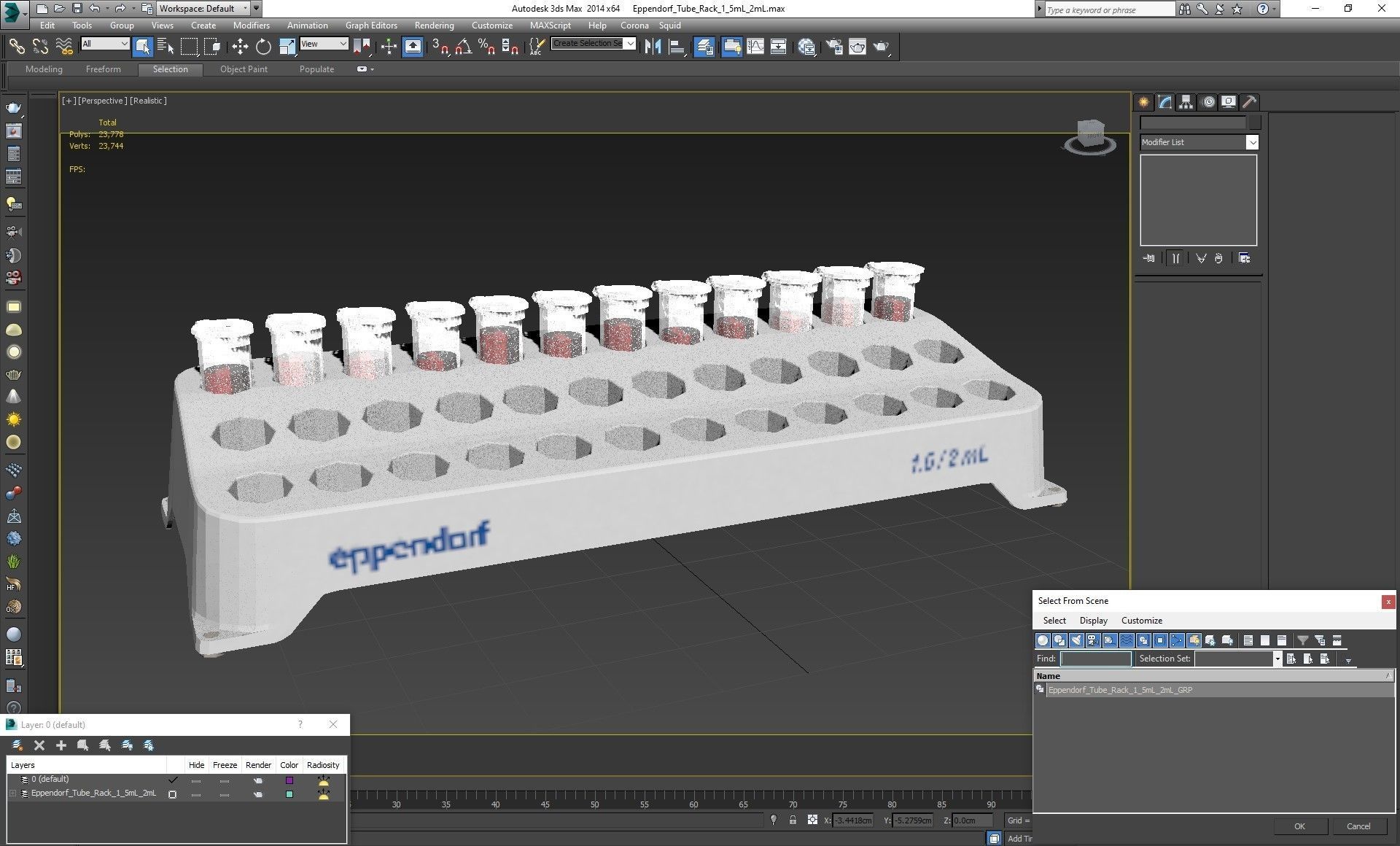The height and width of the screenshot is (846, 1400).
Task: Open the Motion command panel tab
Action: tap(1208, 102)
